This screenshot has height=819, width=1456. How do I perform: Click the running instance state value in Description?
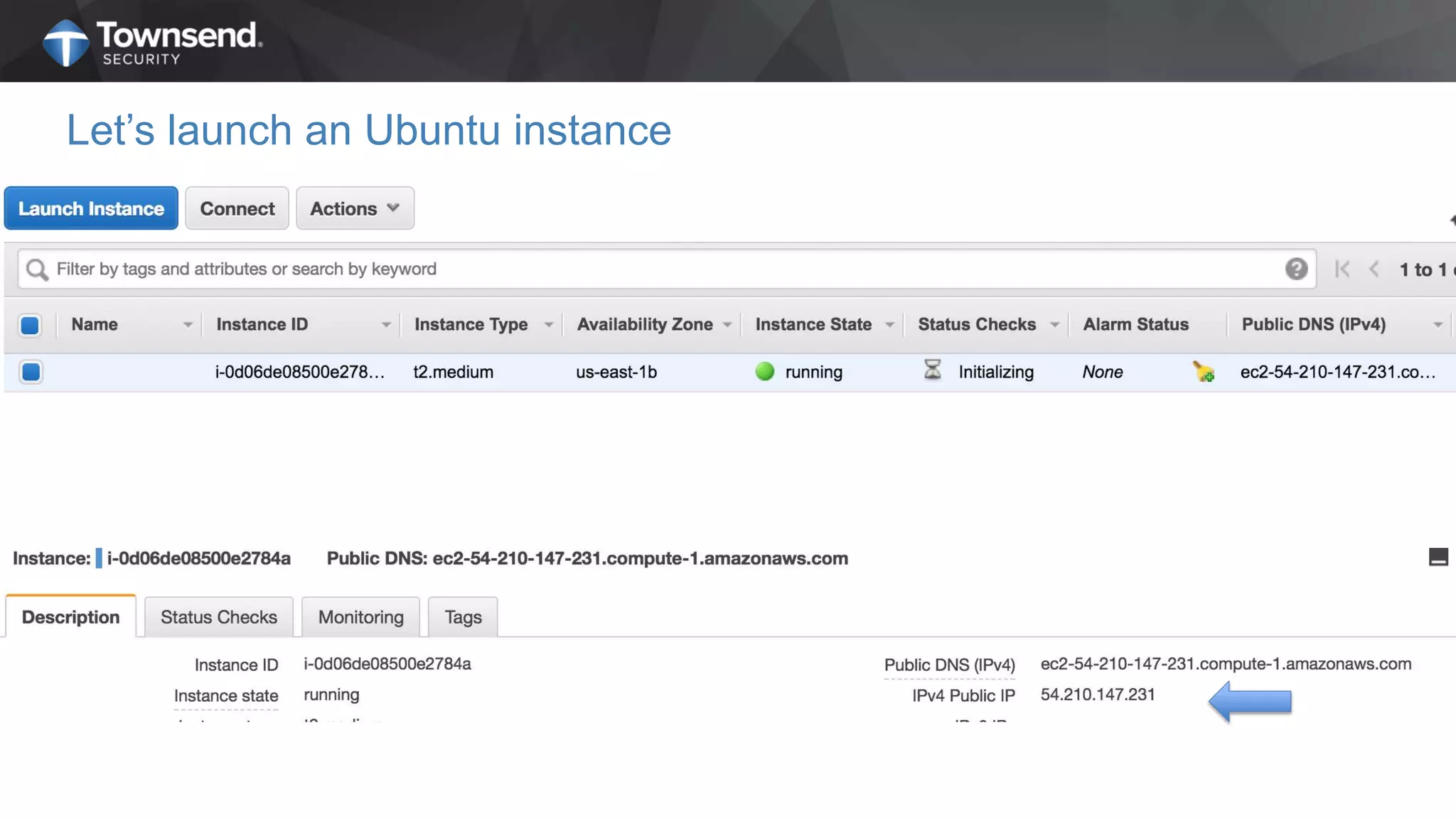331,695
